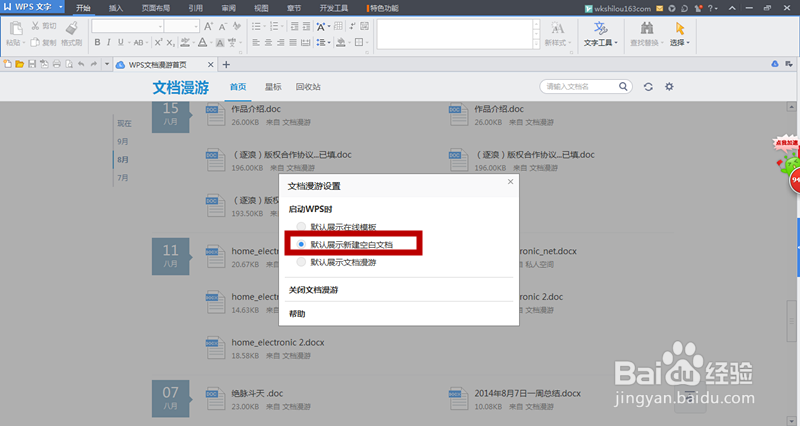Click the Copy (复制) button

tap(43, 42)
